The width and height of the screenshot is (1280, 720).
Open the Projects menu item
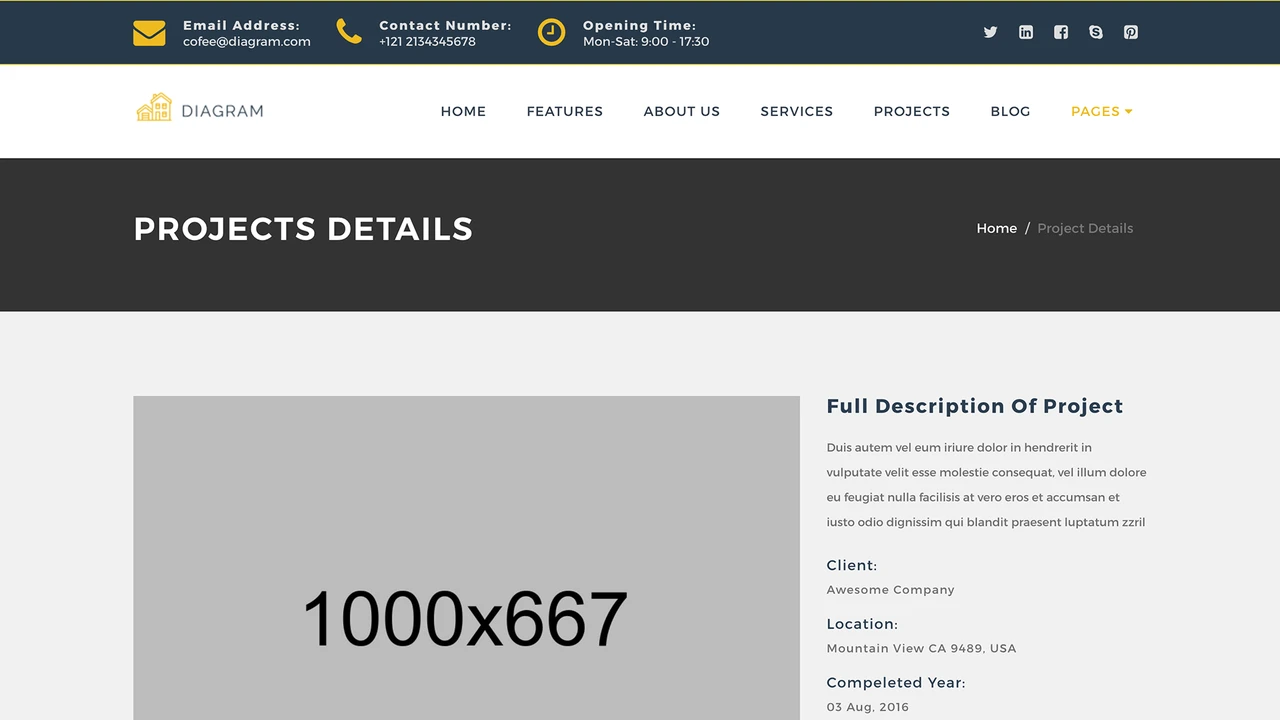click(912, 111)
